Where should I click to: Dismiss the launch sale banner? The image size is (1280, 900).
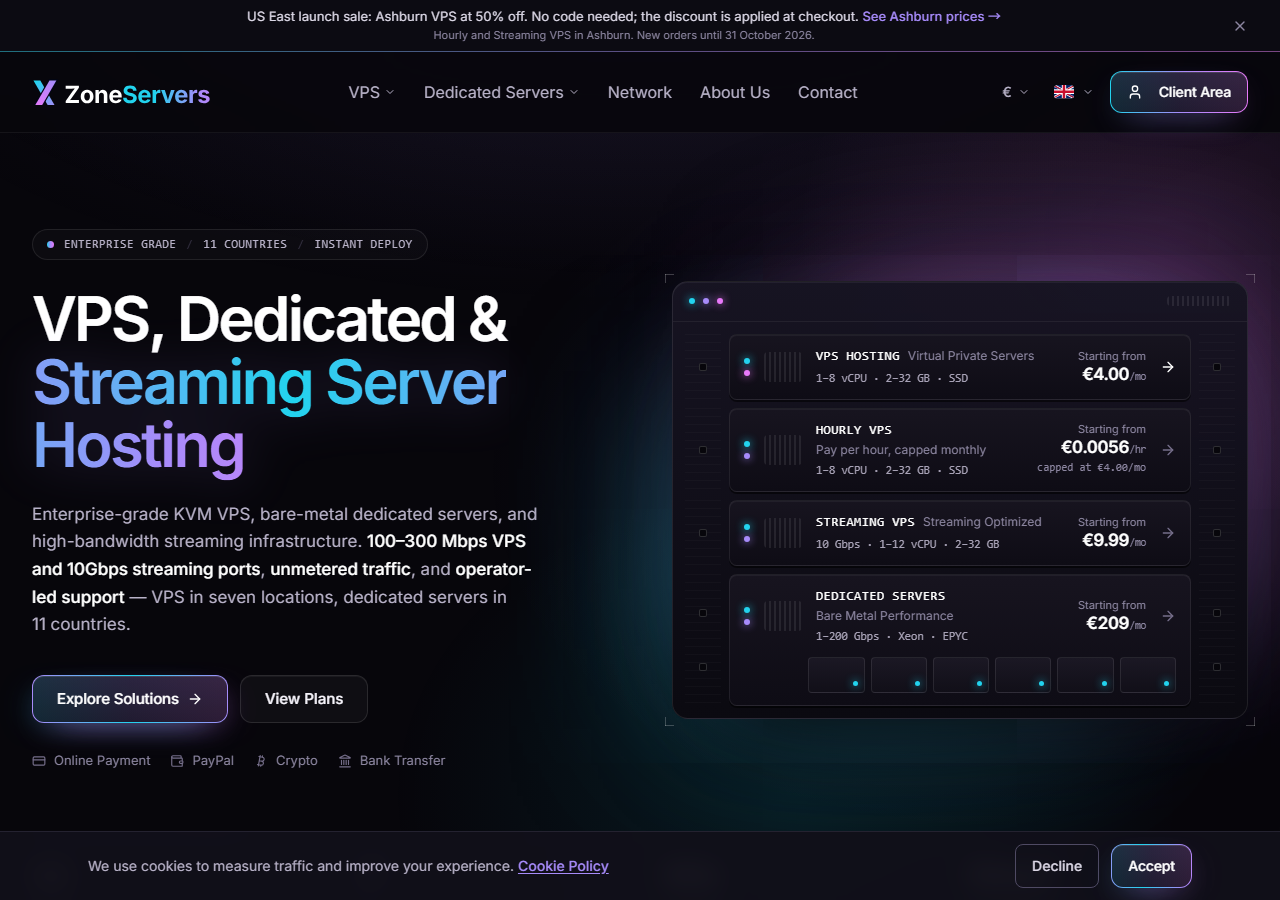coord(1240,26)
